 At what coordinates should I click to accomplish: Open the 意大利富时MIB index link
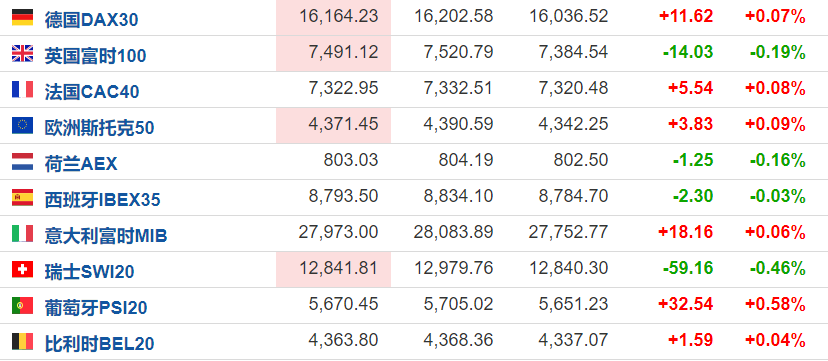106,235
